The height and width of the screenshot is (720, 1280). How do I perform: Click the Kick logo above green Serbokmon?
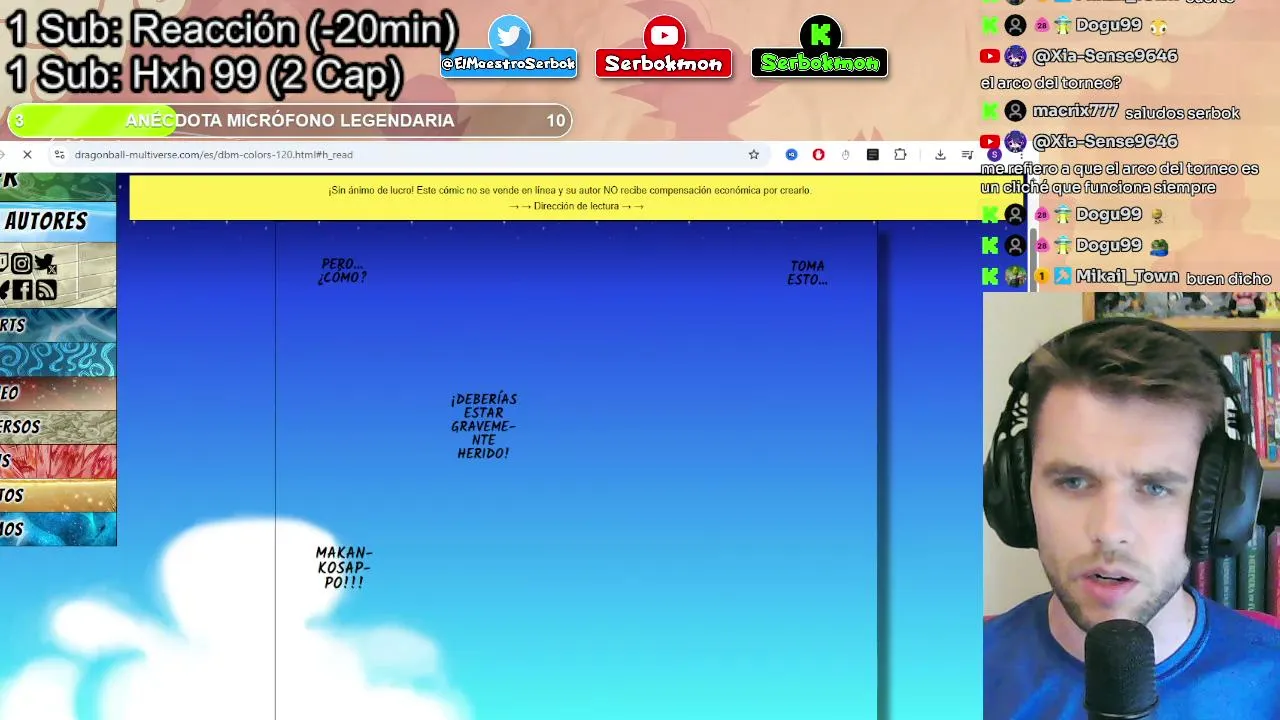(x=820, y=37)
